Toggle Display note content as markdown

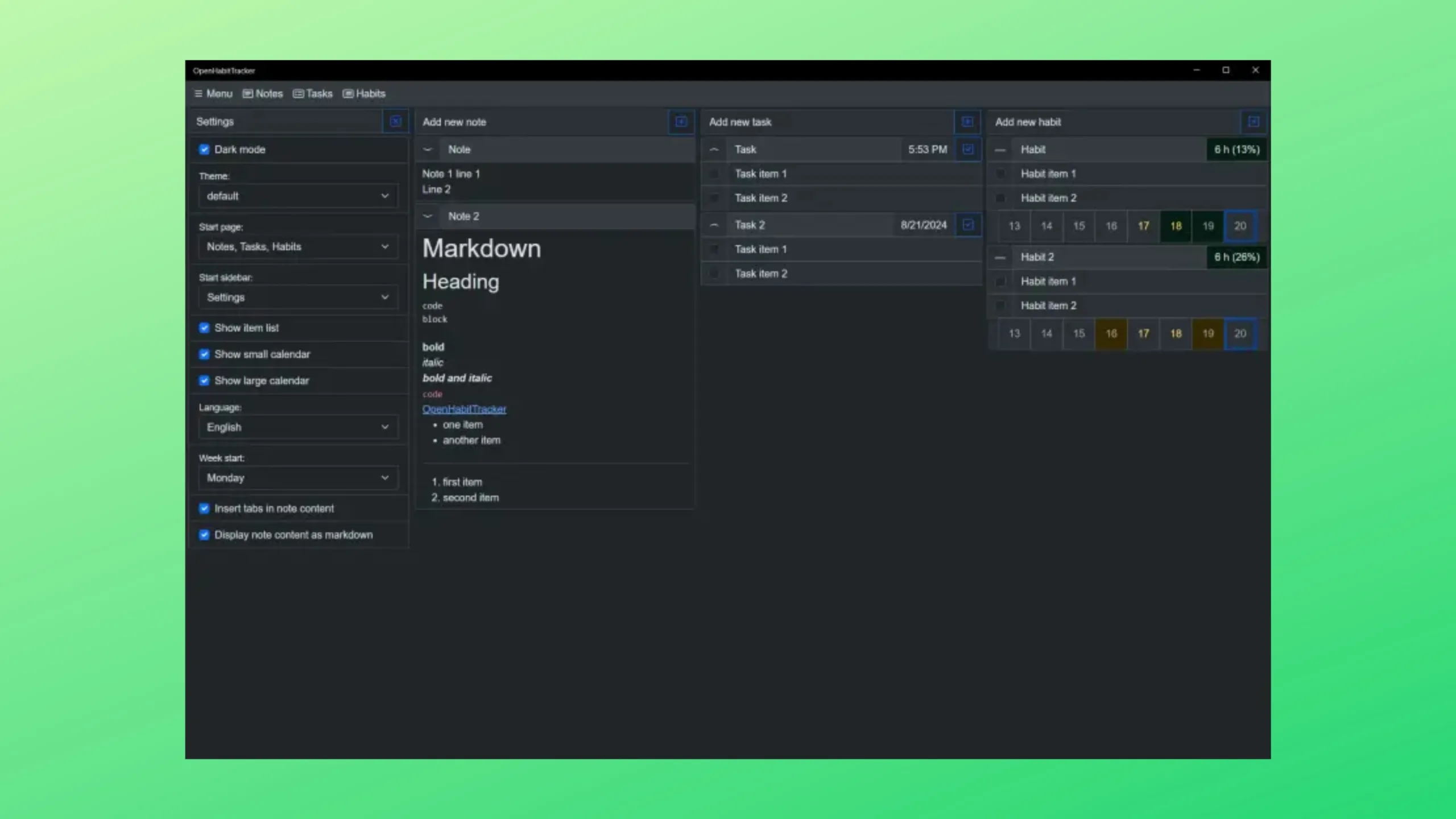[x=204, y=535]
